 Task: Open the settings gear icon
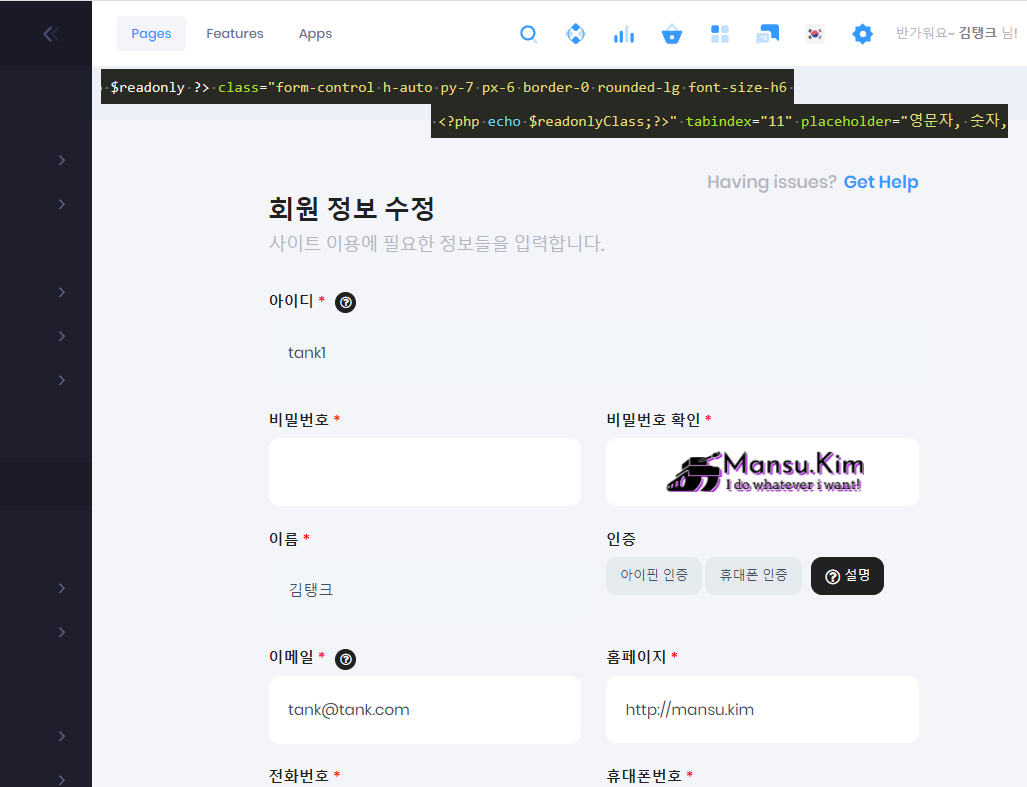tap(862, 34)
